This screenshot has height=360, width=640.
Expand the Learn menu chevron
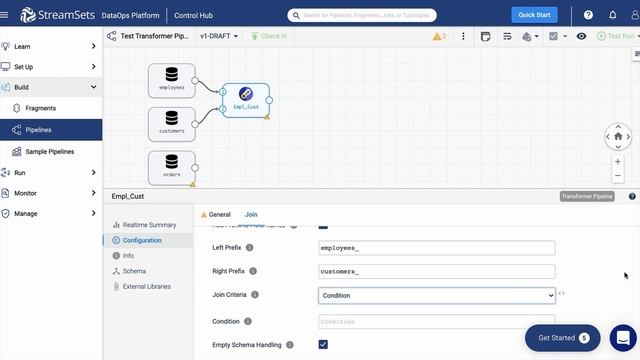tap(93, 46)
